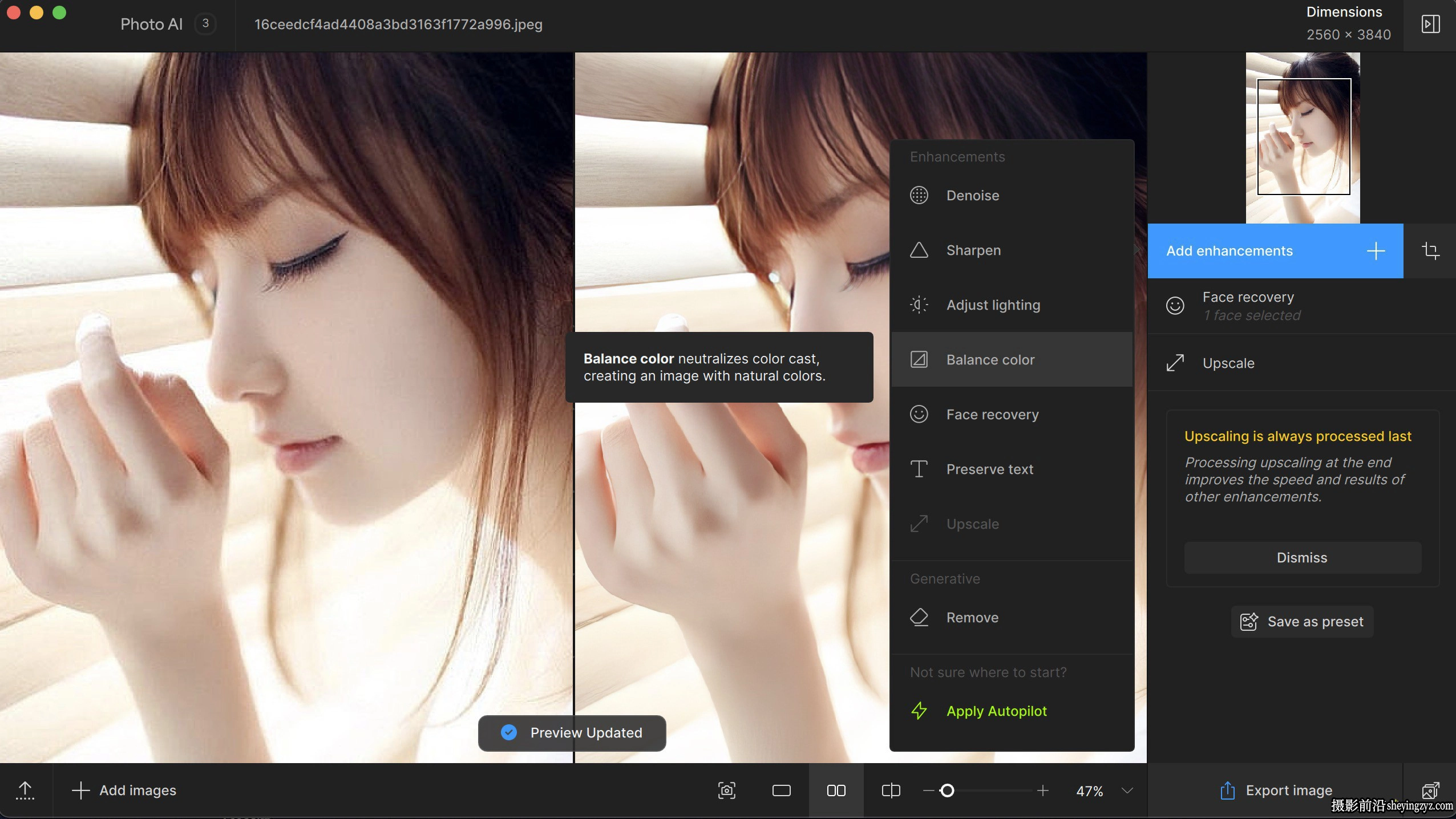Toggle the right sidebar panel icon
Screen dimensions: 1456x819
click(x=1430, y=24)
